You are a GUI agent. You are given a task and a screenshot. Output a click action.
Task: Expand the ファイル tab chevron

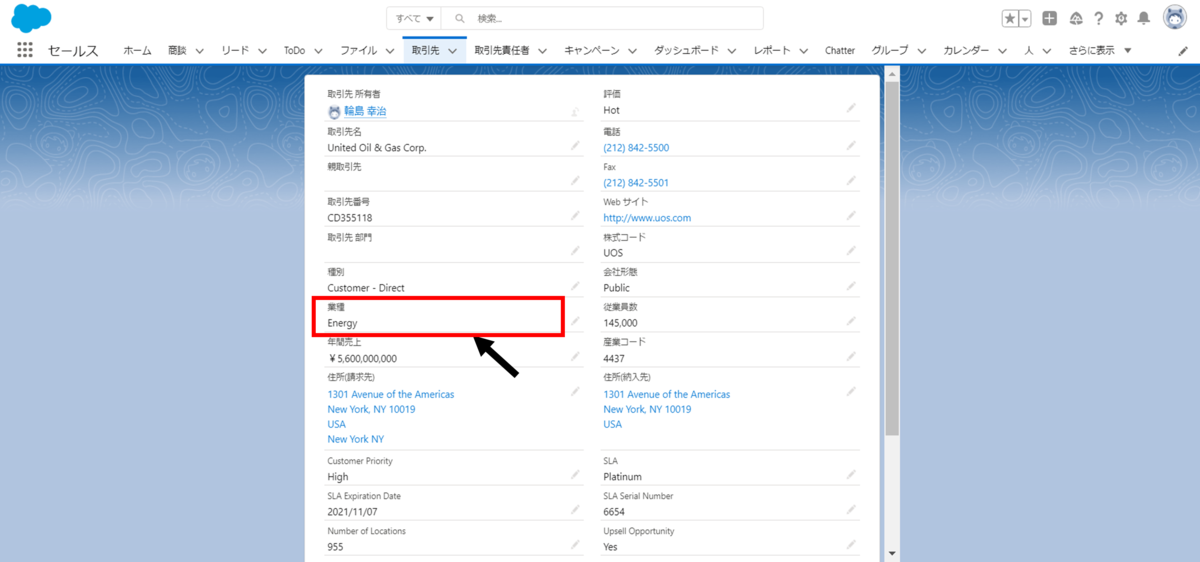click(x=390, y=50)
